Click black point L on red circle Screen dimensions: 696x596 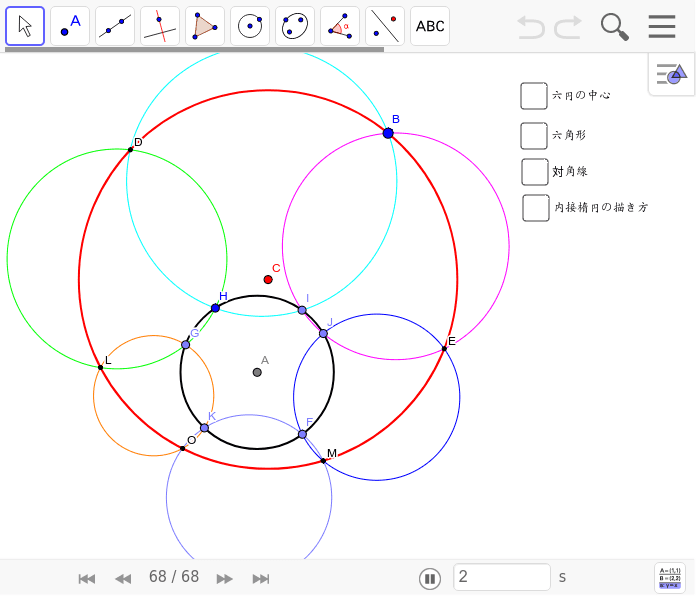(x=100, y=367)
